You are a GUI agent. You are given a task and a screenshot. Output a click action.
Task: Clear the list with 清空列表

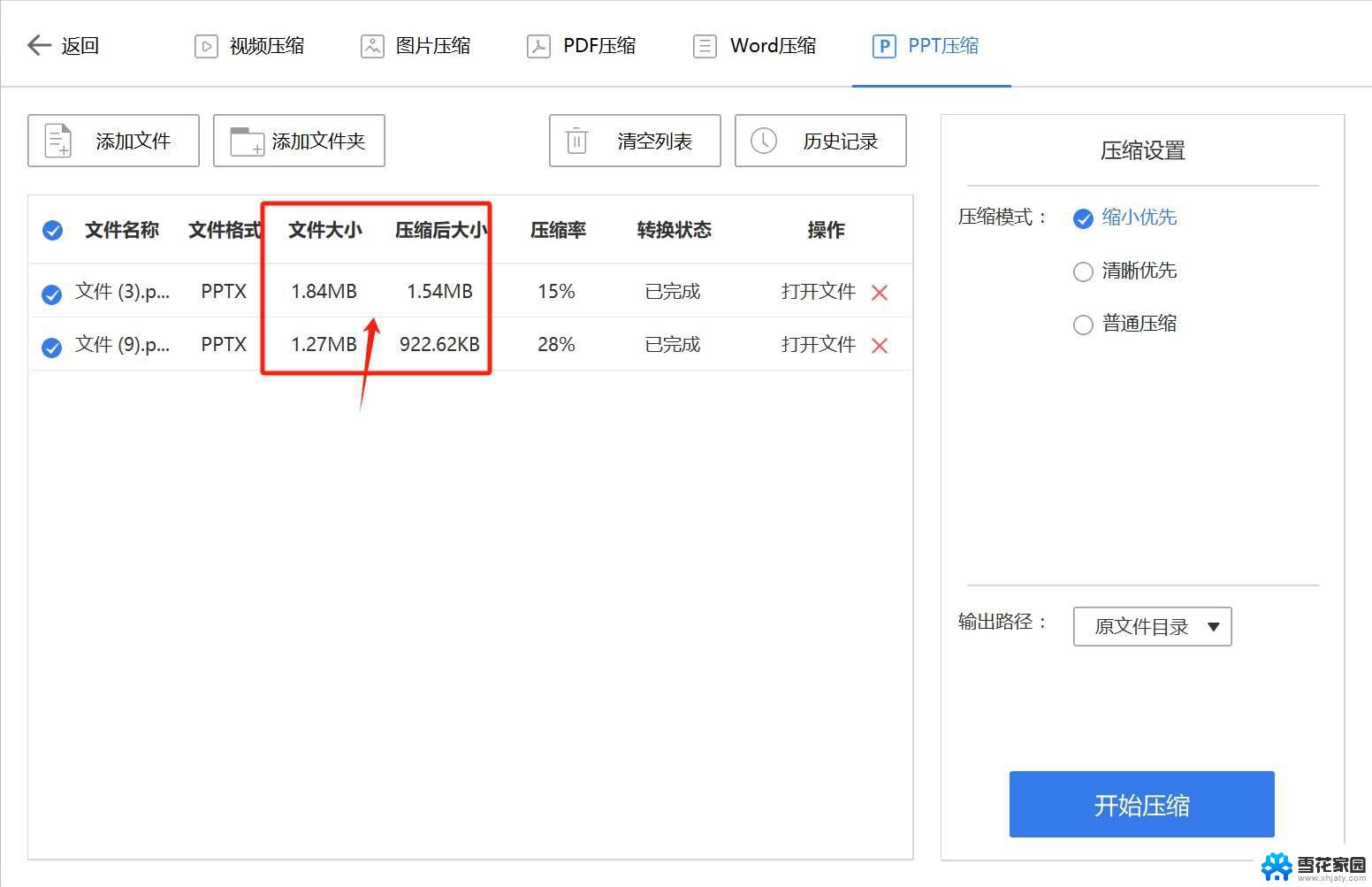(x=635, y=141)
